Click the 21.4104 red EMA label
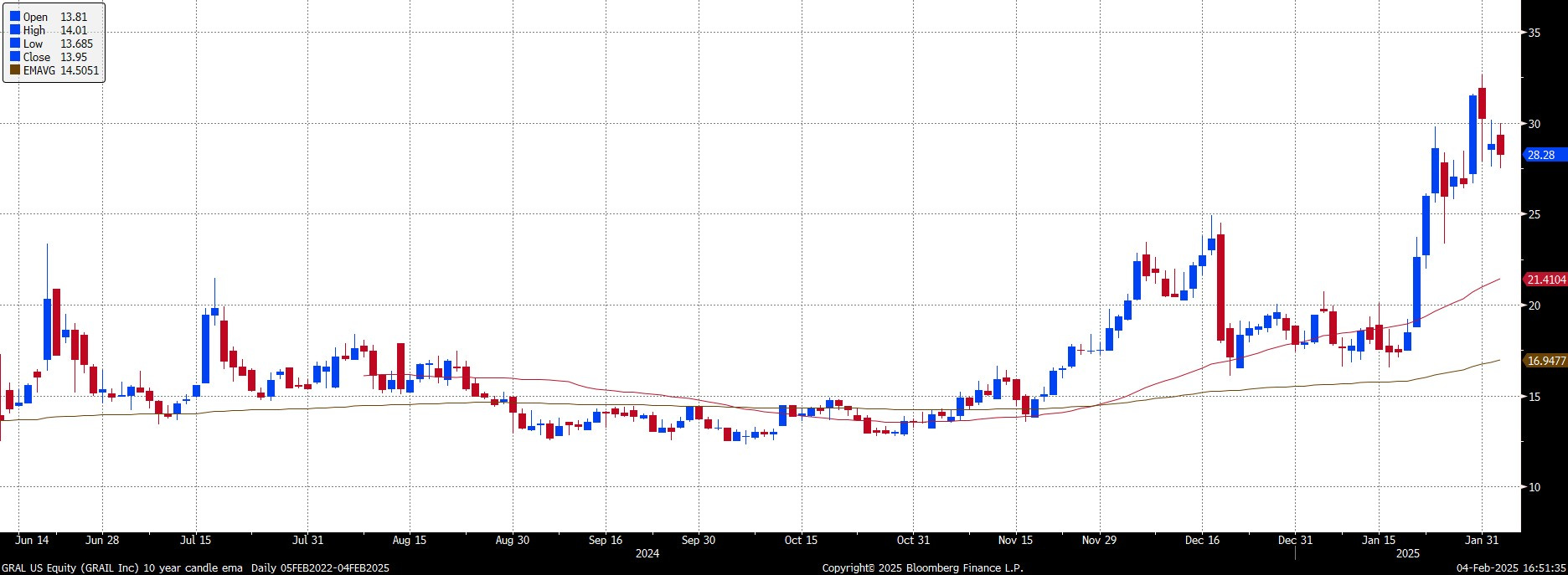The image size is (1568, 575). [1545, 280]
